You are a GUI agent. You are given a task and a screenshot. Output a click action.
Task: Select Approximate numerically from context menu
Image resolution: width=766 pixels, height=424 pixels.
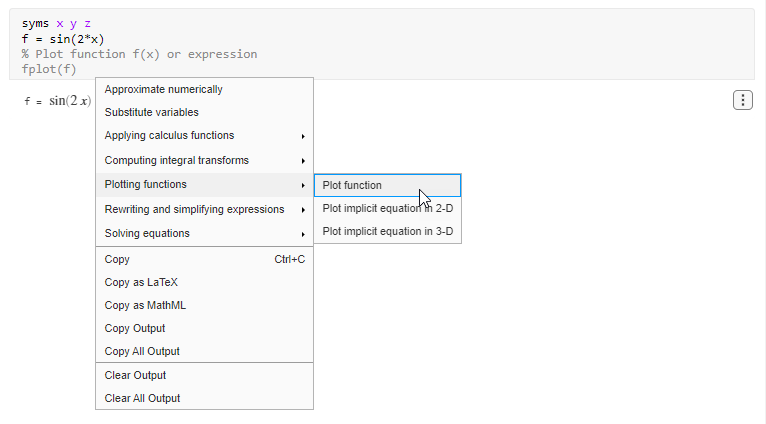pyautogui.click(x=164, y=89)
